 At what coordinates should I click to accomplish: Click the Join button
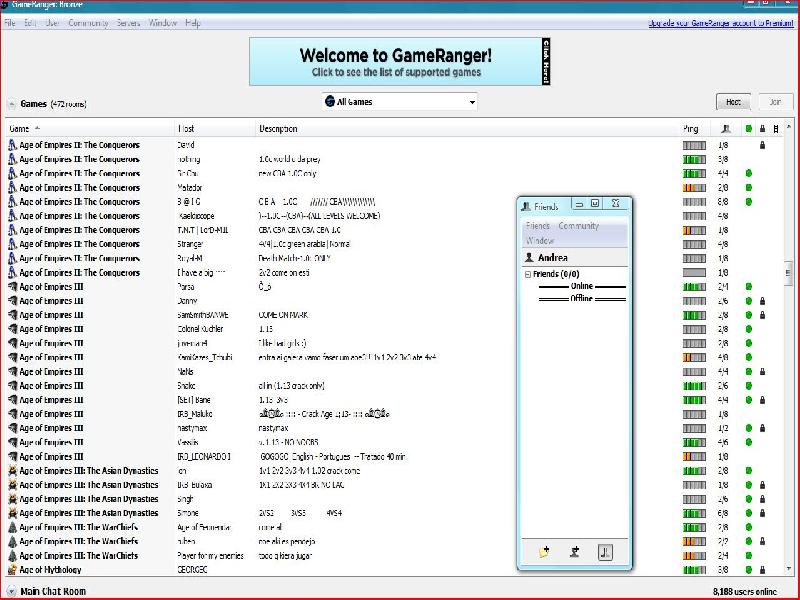776,102
